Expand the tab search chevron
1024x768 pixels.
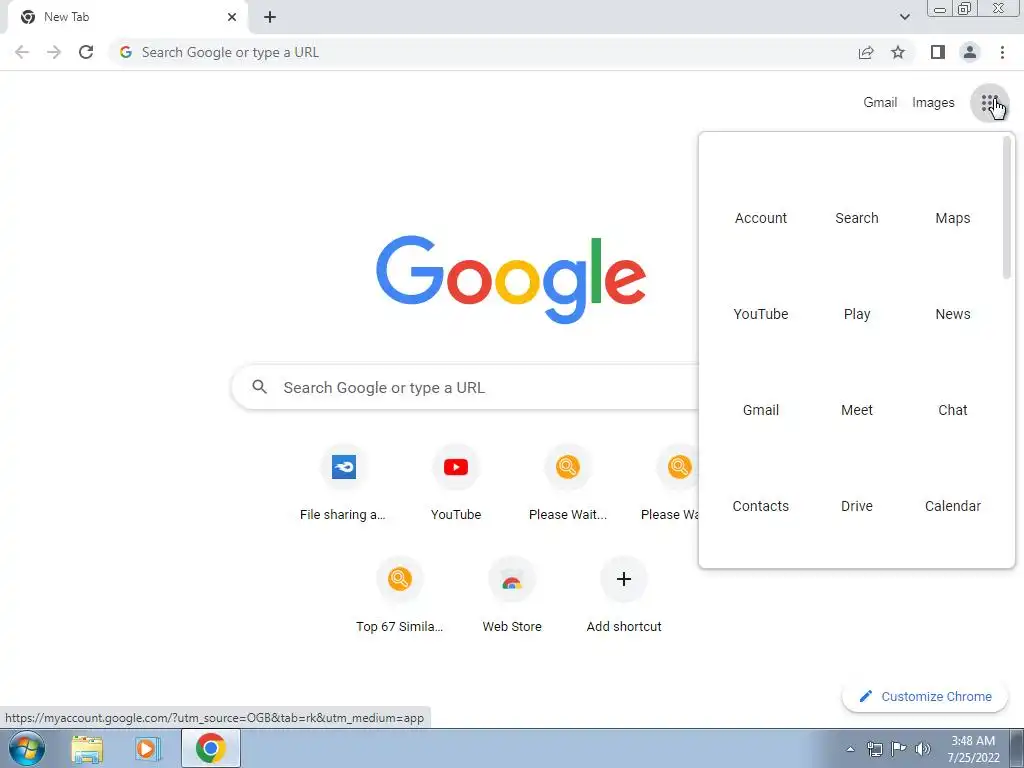tap(904, 17)
